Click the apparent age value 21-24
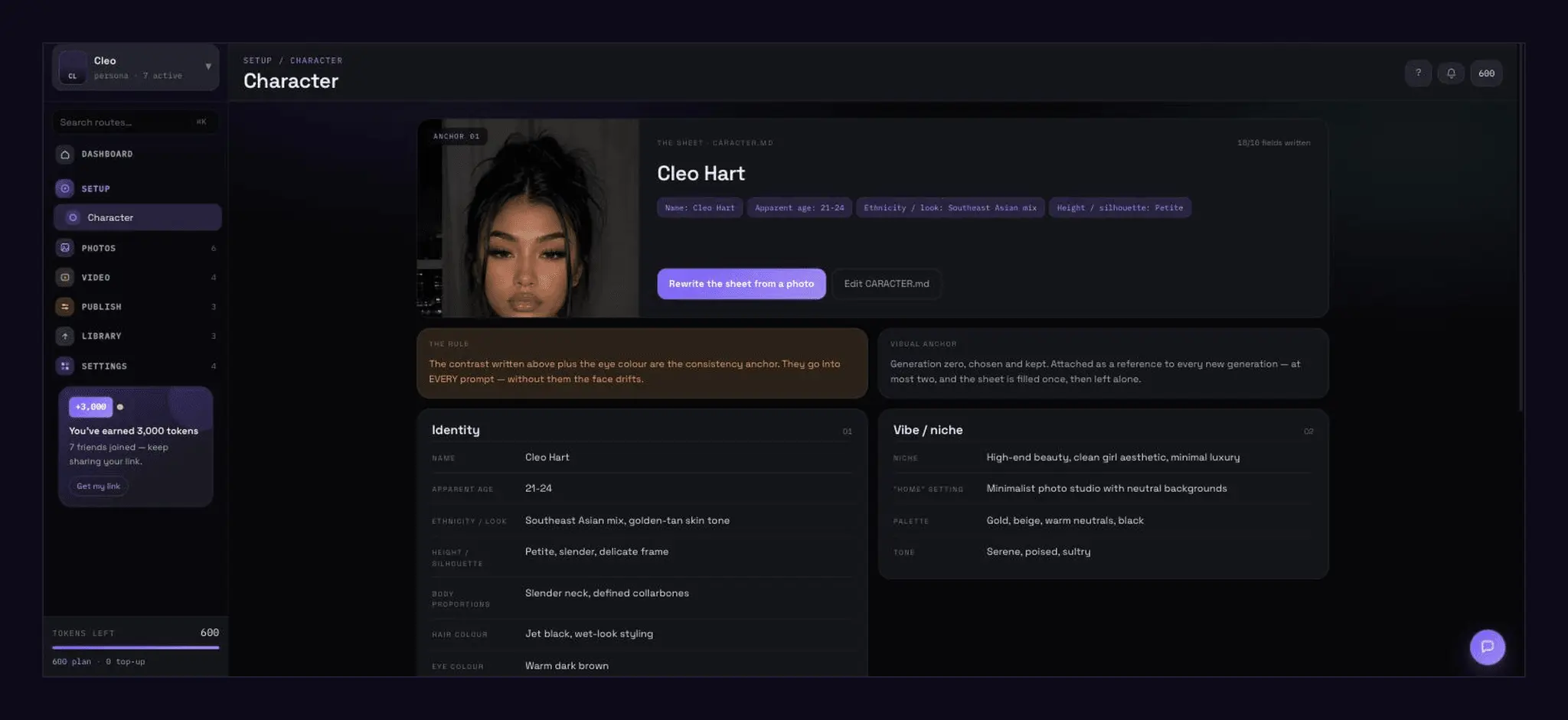1568x720 pixels. [538, 488]
